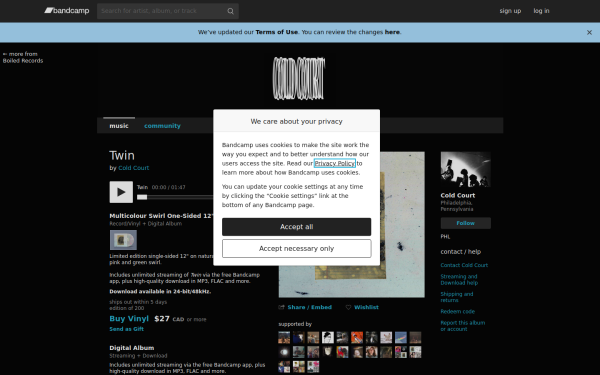Review changes via the 'here' link
600x375 pixels.
(392, 32)
